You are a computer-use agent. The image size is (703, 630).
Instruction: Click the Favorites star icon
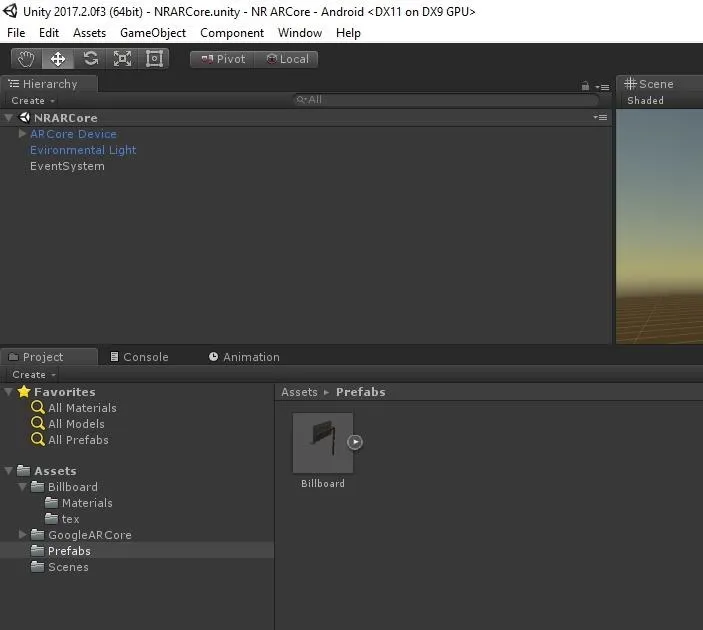tap(24, 391)
